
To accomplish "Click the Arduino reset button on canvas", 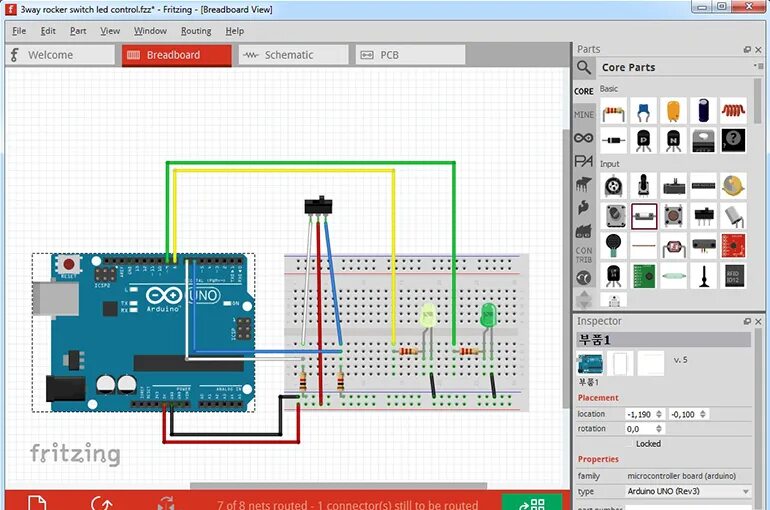I will (69, 265).
